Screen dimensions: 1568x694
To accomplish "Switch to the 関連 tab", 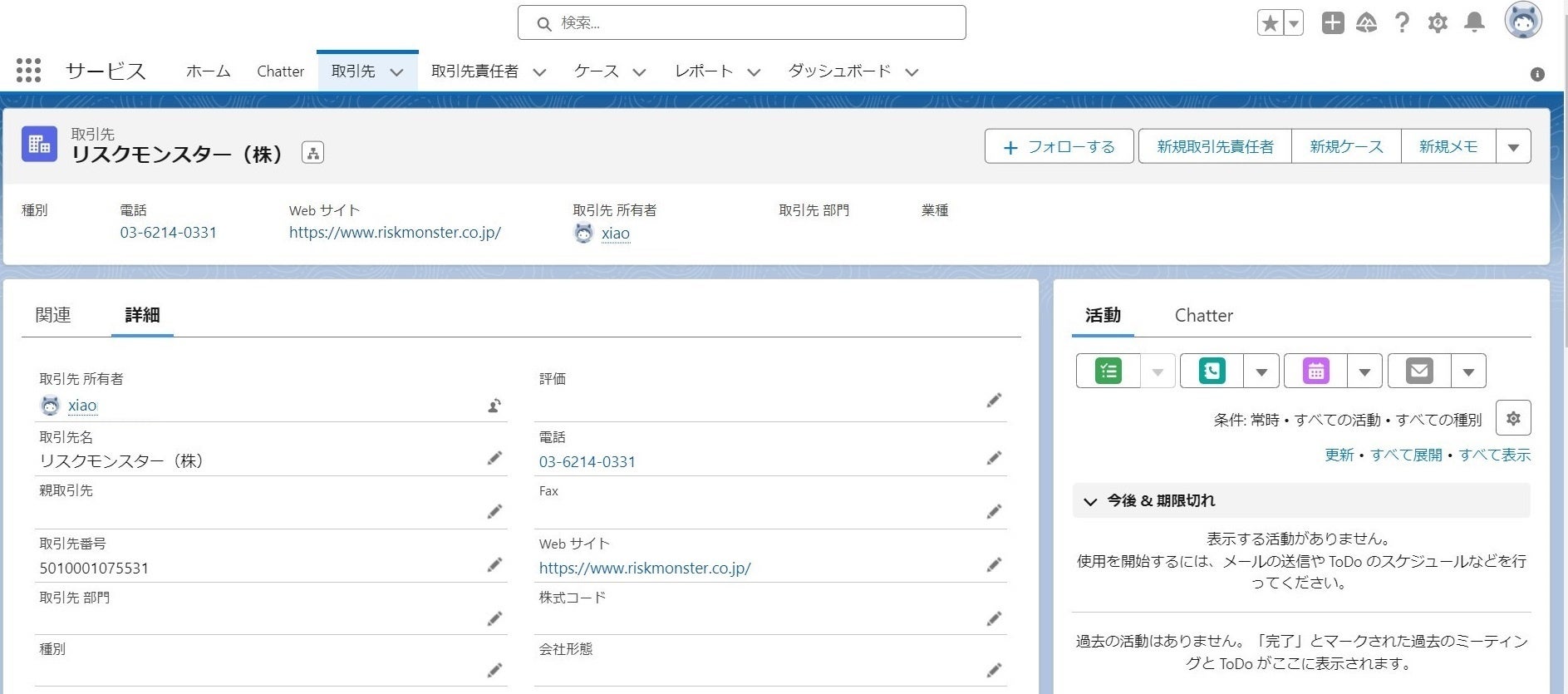I will pos(53,315).
